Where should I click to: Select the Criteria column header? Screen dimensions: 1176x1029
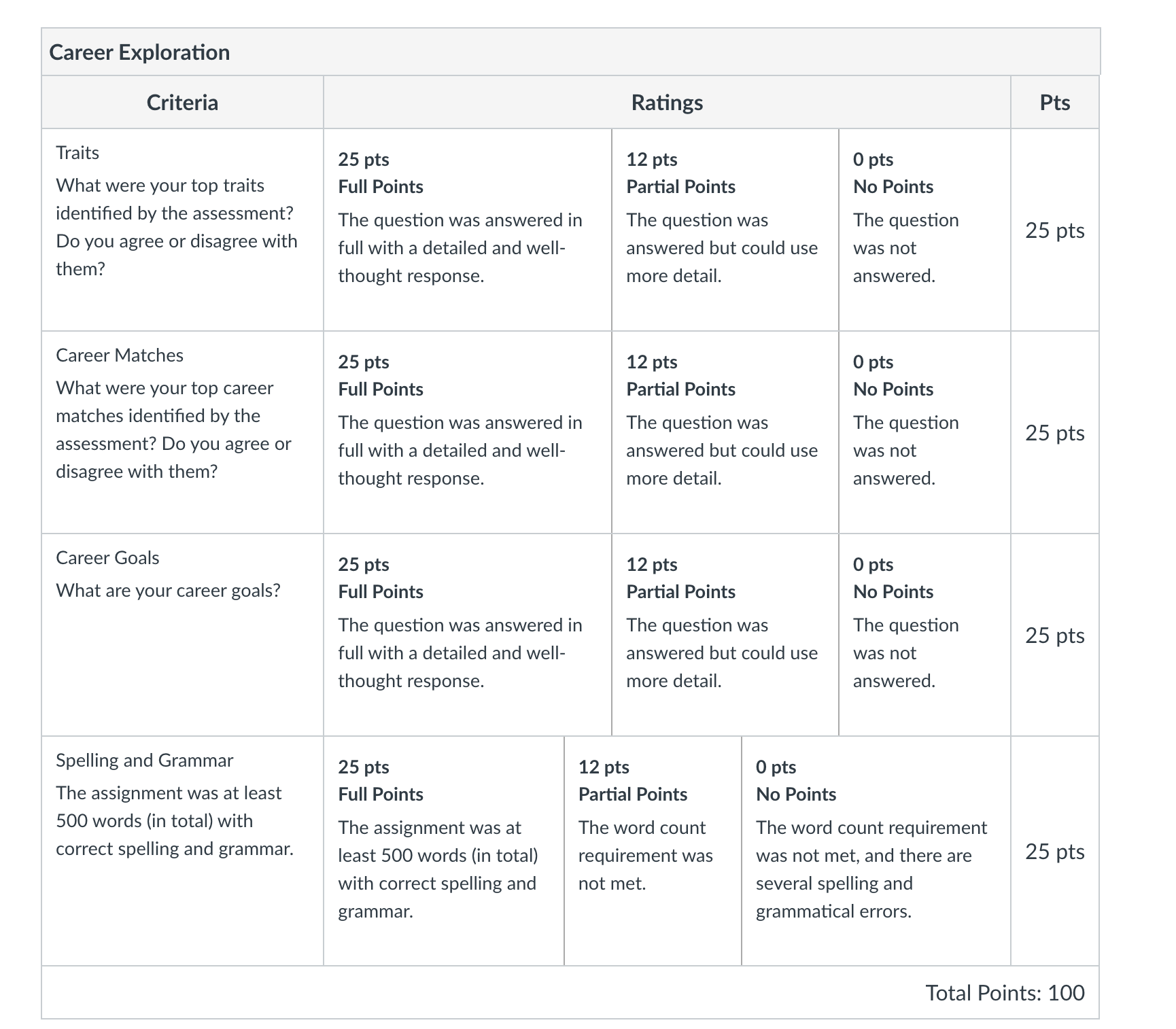click(182, 103)
